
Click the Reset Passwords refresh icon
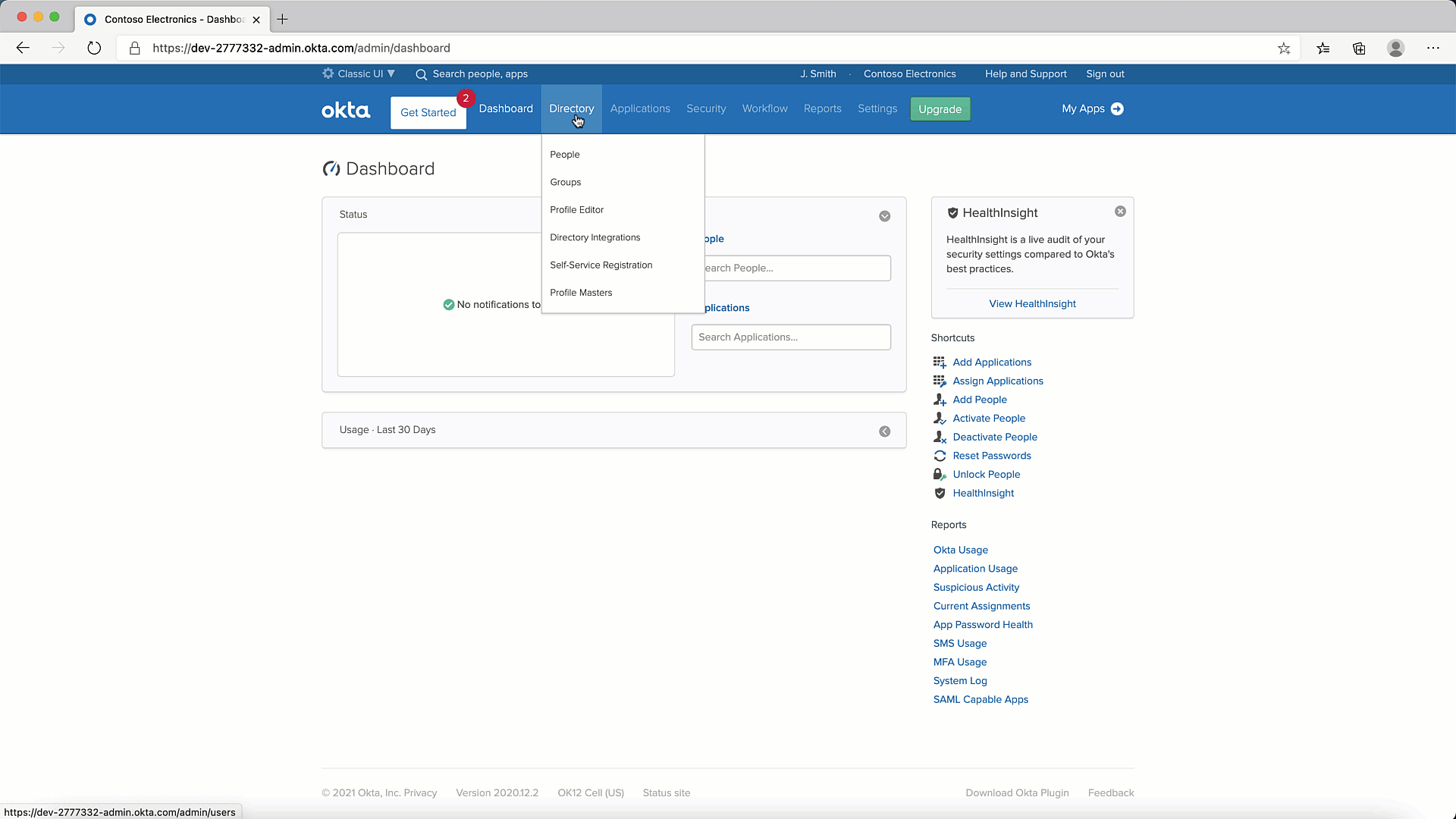pos(940,456)
